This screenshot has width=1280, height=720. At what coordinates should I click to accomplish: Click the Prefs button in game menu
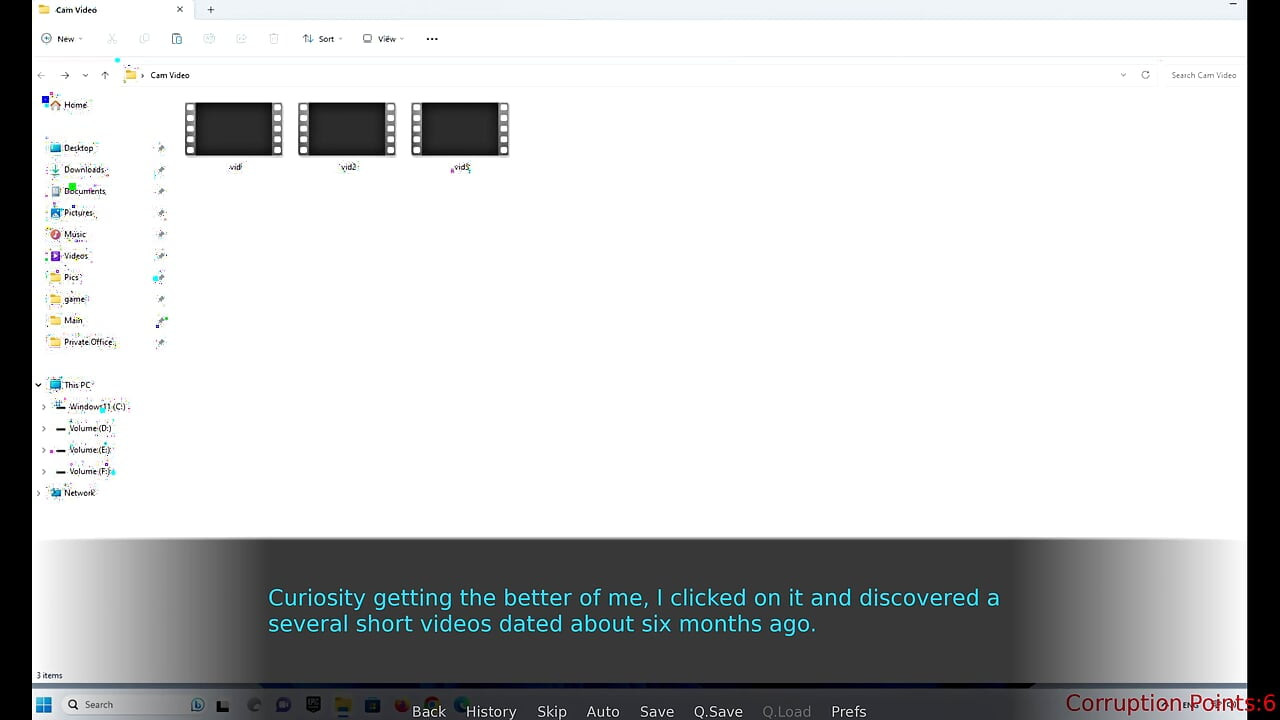[848, 711]
